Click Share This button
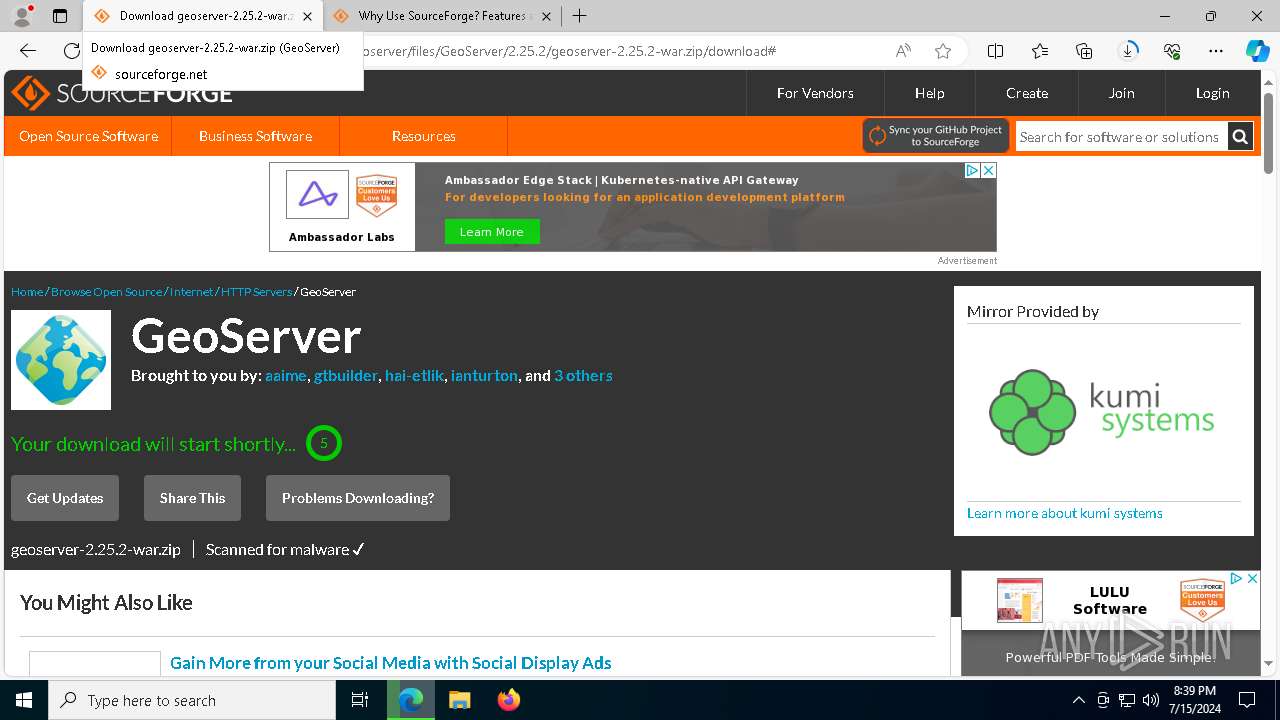 pos(192,498)
